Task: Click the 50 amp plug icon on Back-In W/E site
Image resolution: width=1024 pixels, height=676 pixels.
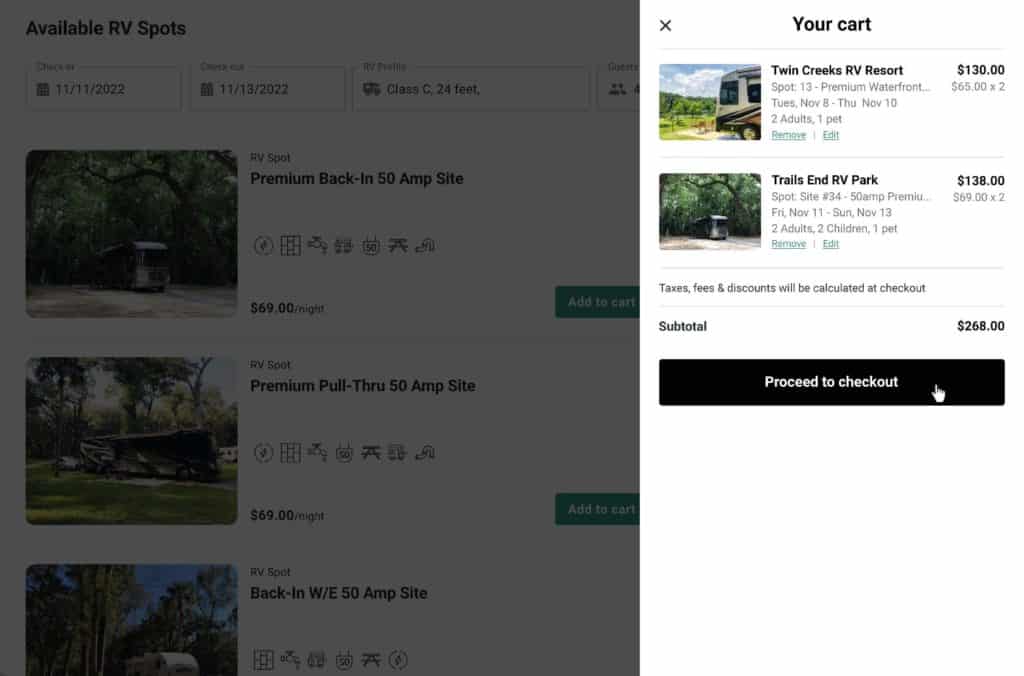Action: (344, 660)
